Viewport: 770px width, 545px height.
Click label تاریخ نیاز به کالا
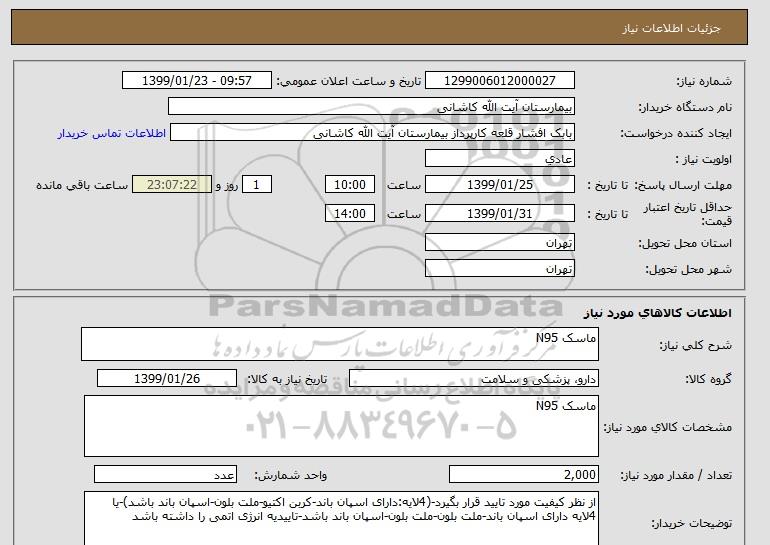tap(287, 379)
